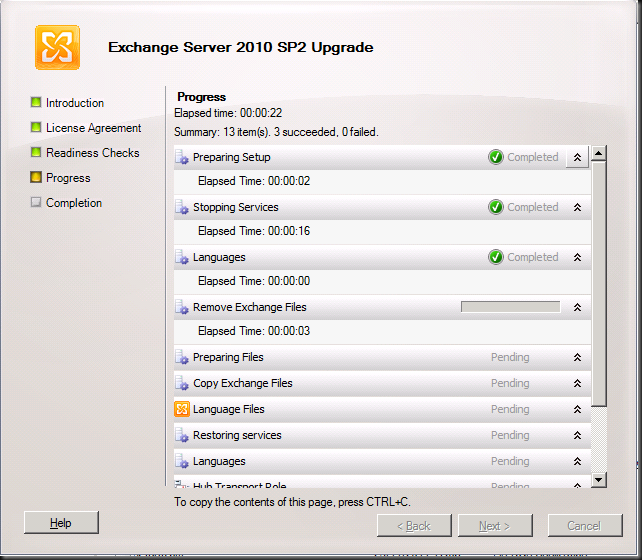Viewport: 642px width, 560px height.
Task: Click Pending status of Copy Exchange Files
Action: pos(510,383)
